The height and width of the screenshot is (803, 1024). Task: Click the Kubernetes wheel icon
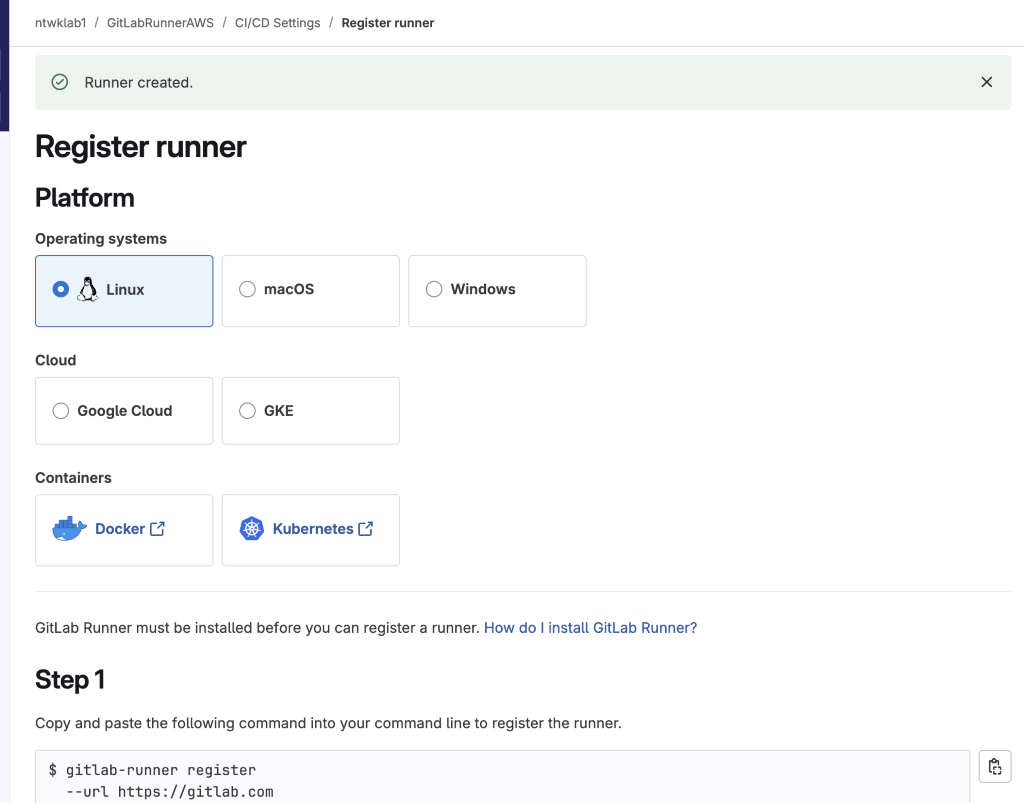click(251, 529)
